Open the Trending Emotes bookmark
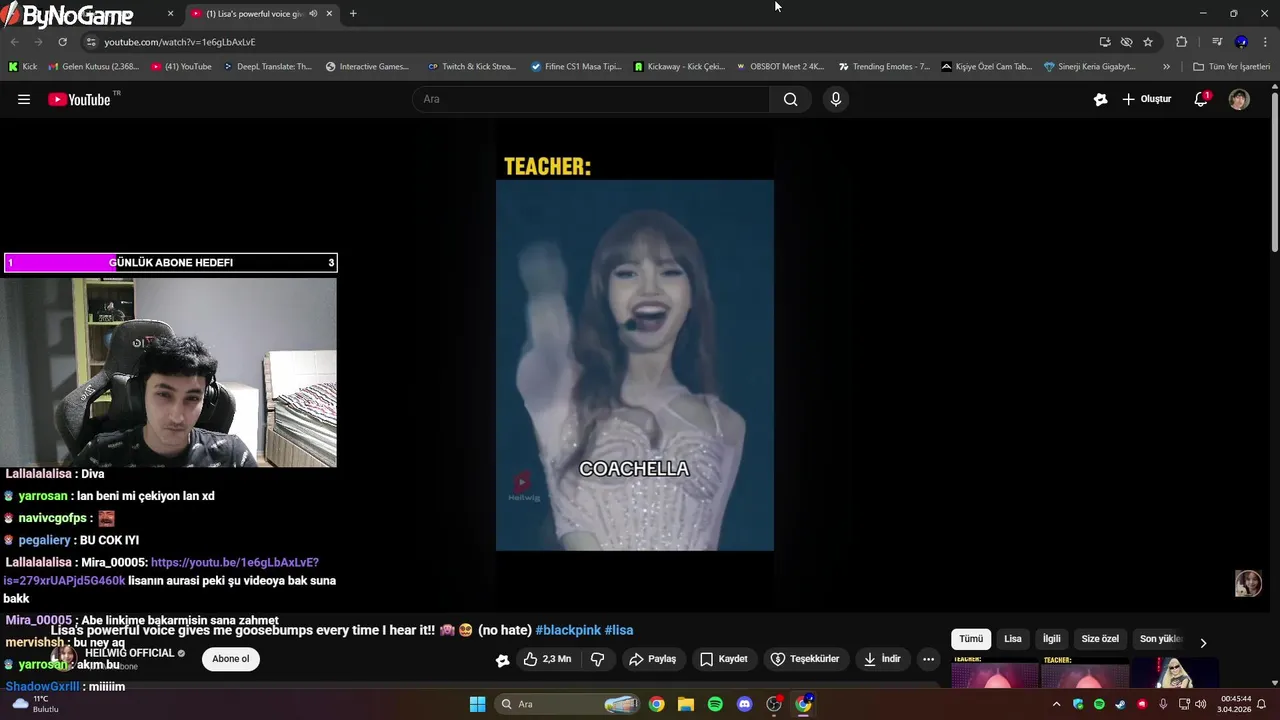The width and height of the screenshot is (1280, 720). (884, 67)
